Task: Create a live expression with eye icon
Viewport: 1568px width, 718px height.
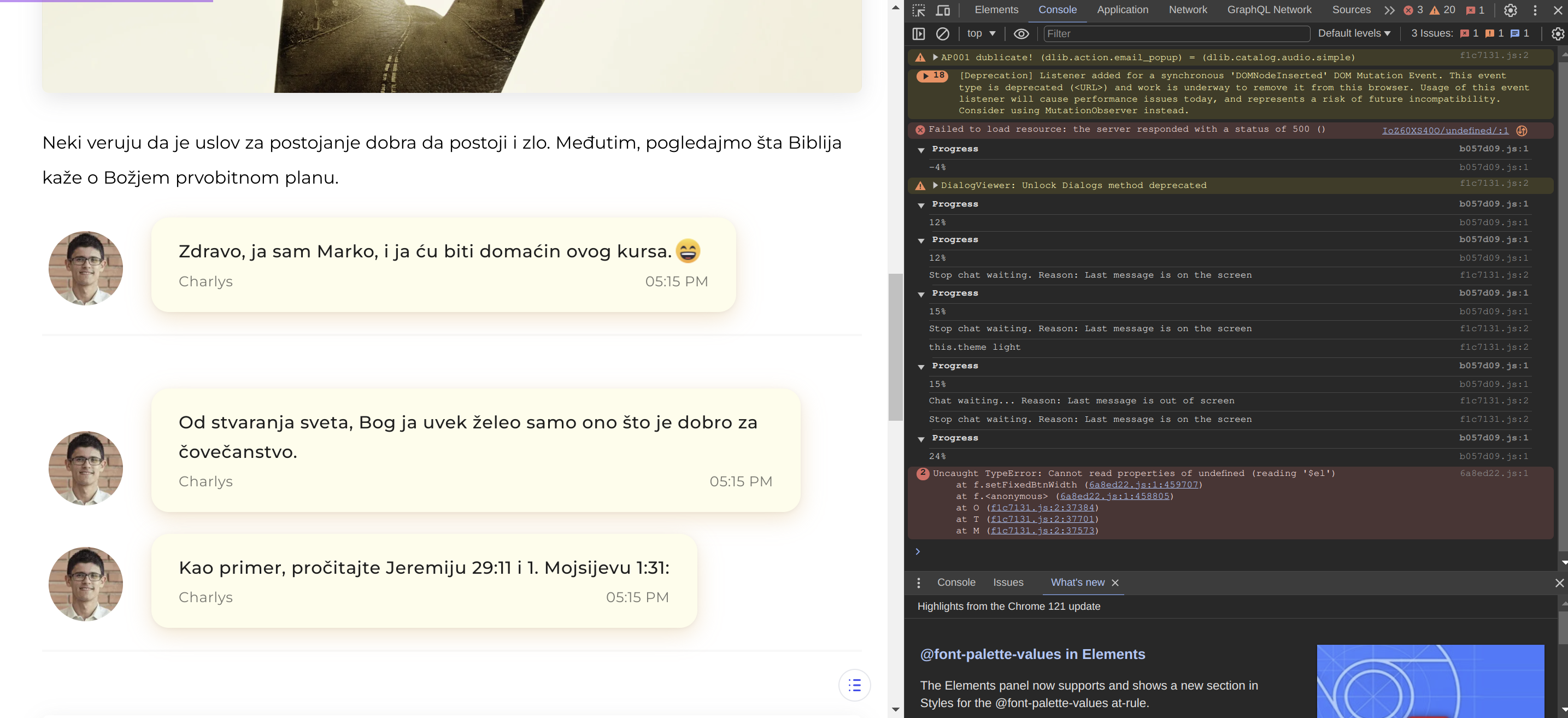Action: pos(1021,34)
